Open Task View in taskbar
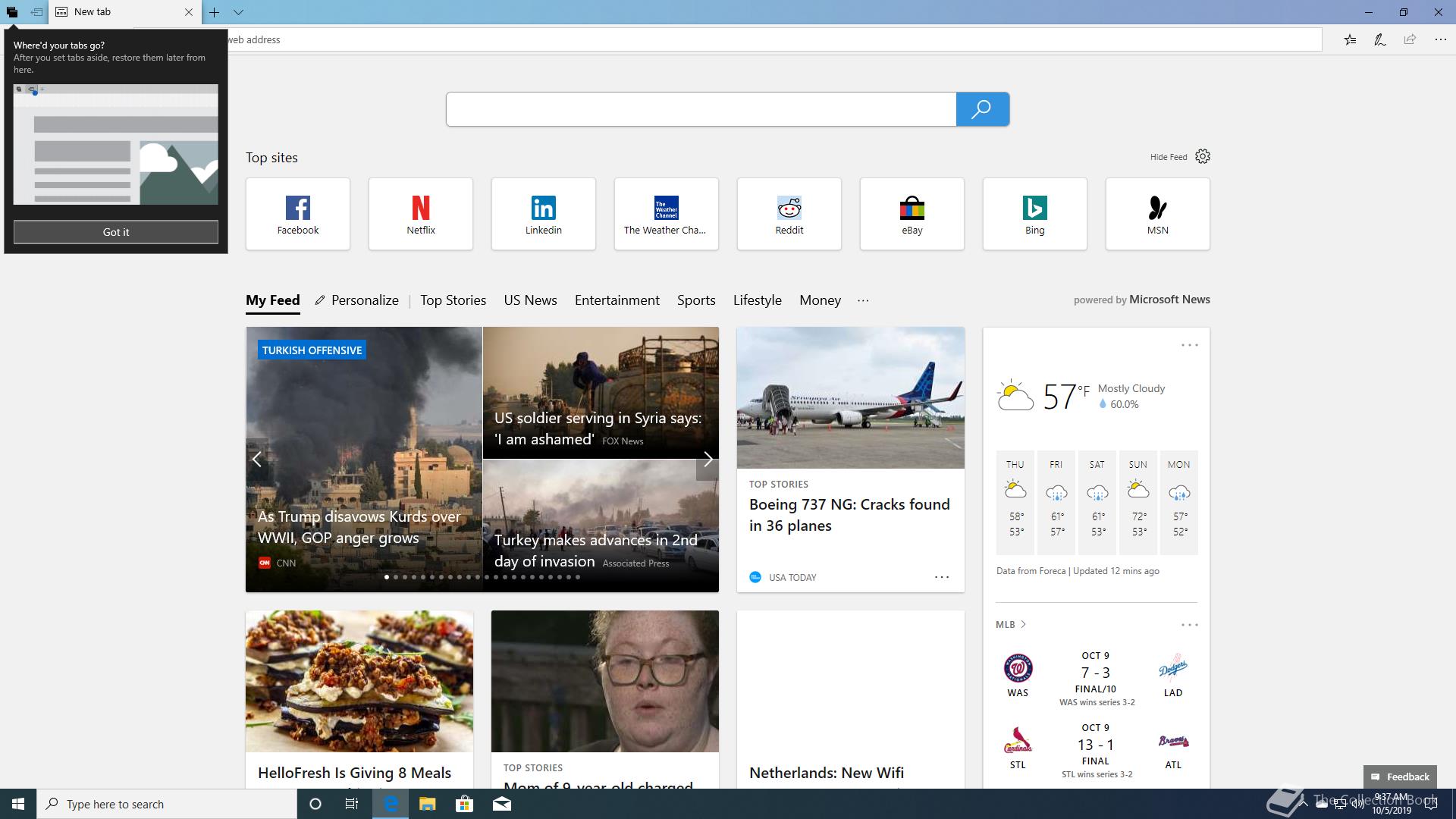This screenshot has width=1456, height=819. [352, 804]
